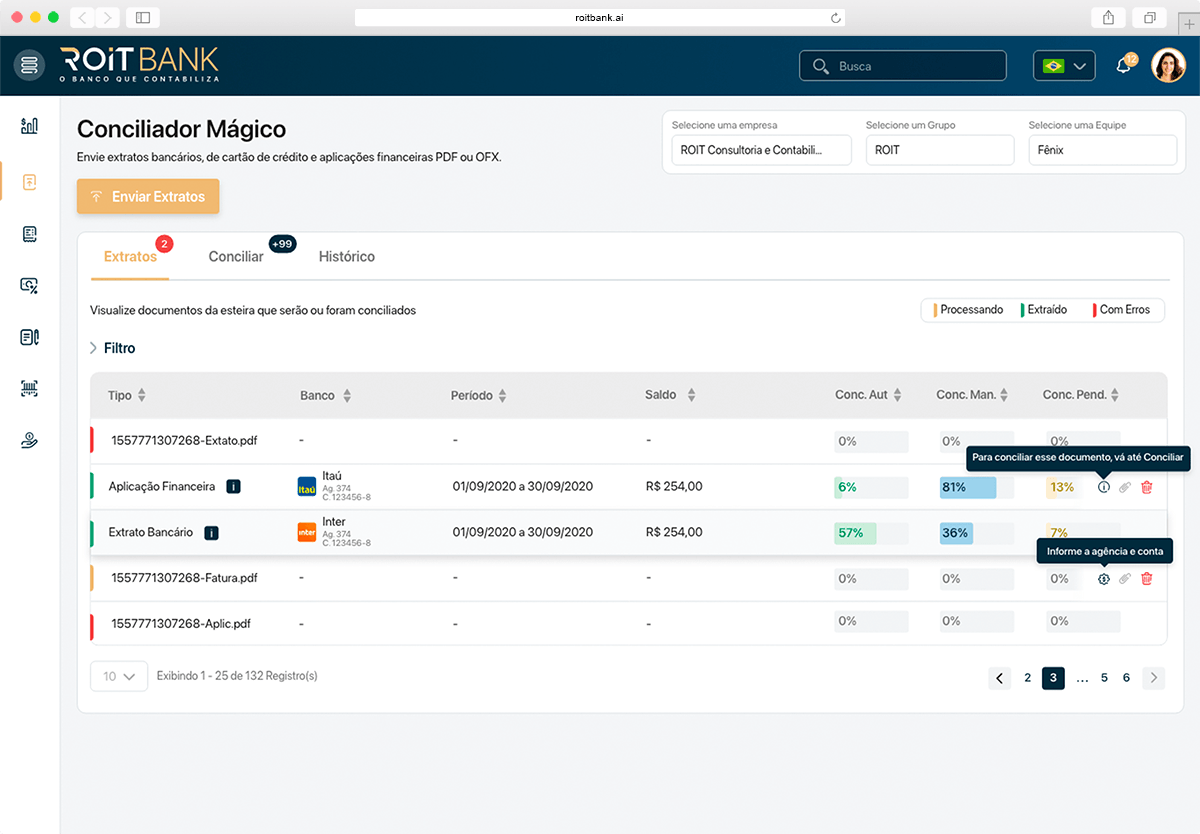Viewport: 1200px width, 834px height.
Task: Click info badge next to Extrato Bancário
Action: tap(212, 533)
